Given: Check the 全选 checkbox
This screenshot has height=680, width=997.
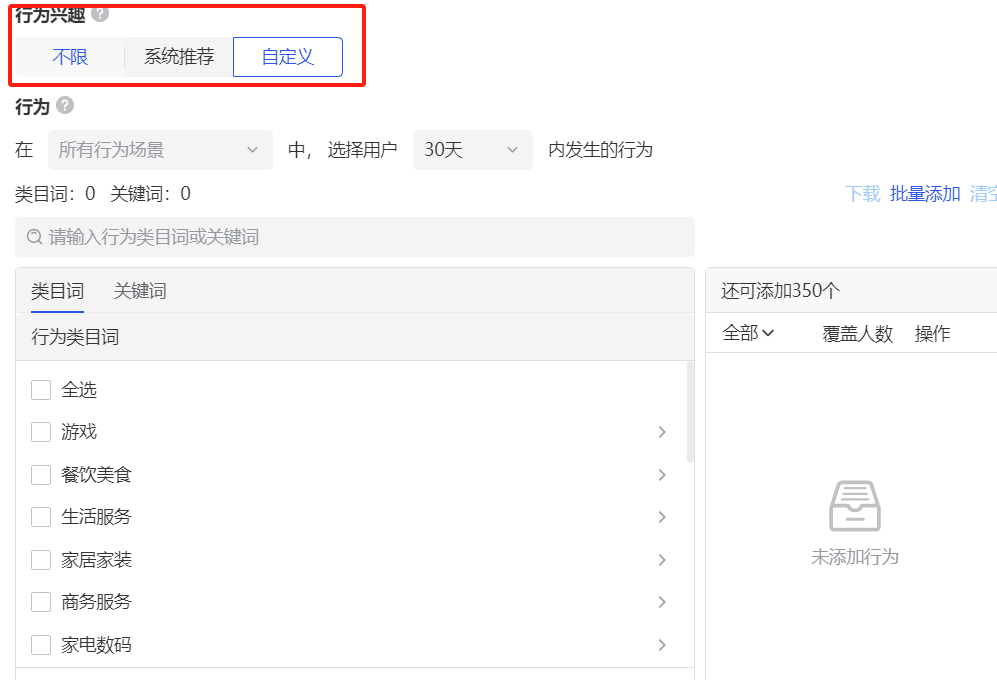Looking at the screenshot, I should pos(41,390).
